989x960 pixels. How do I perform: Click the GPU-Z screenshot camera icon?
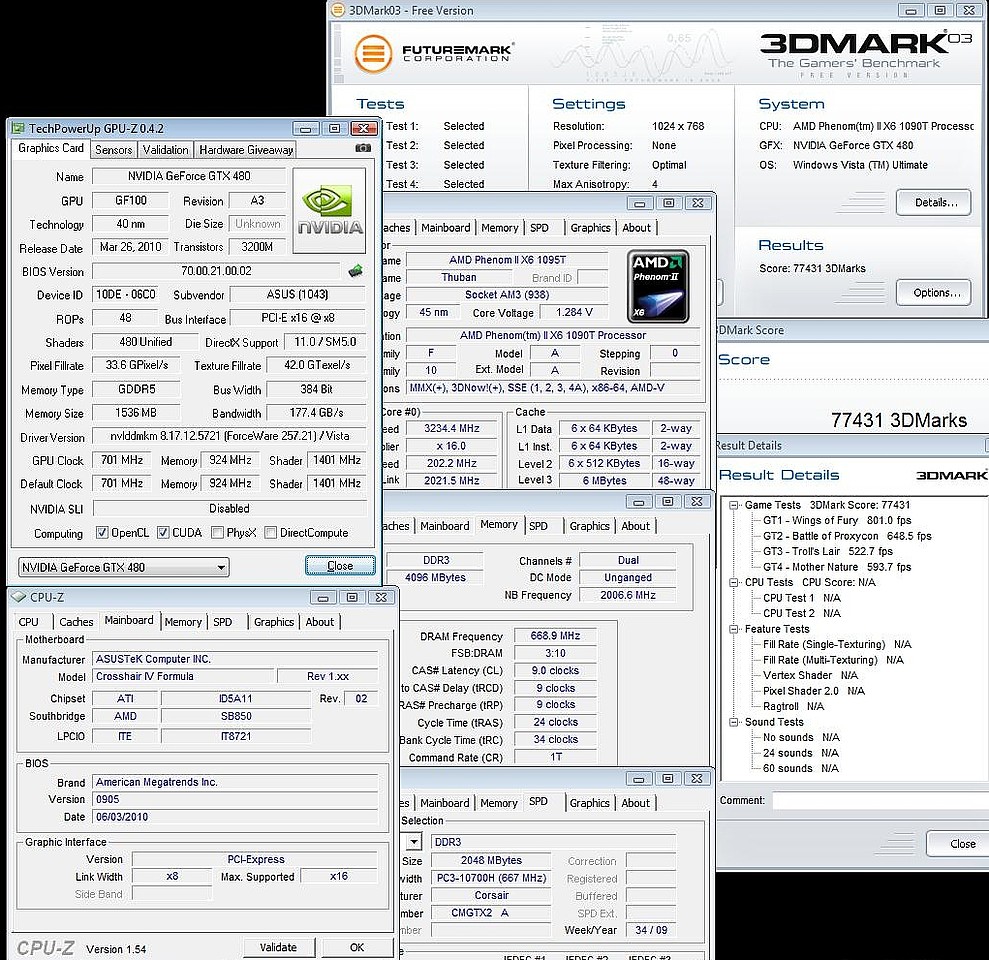tap(363, 148)
